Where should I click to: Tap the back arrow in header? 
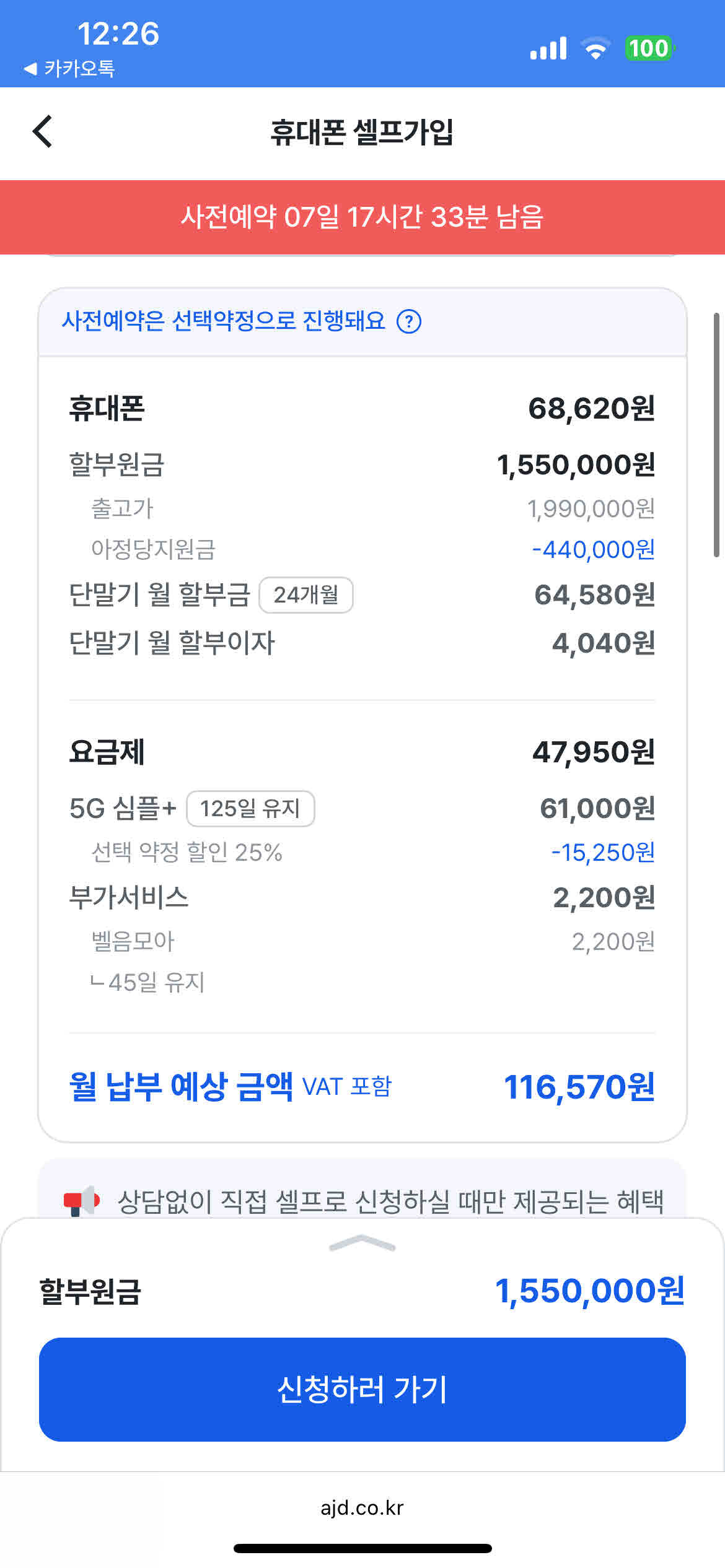pos(42,132)
